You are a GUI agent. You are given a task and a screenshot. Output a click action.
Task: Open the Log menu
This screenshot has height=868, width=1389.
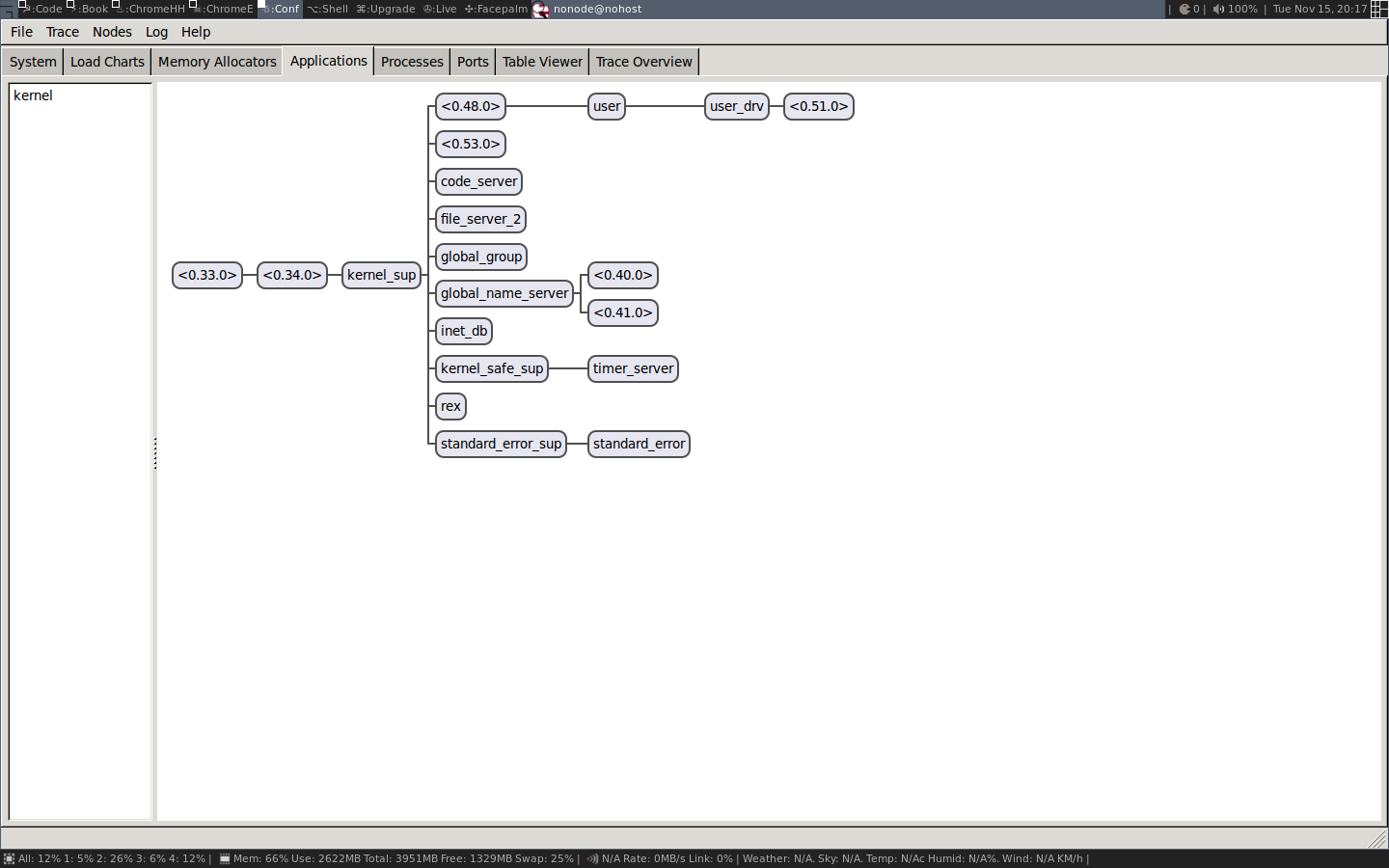156,32
